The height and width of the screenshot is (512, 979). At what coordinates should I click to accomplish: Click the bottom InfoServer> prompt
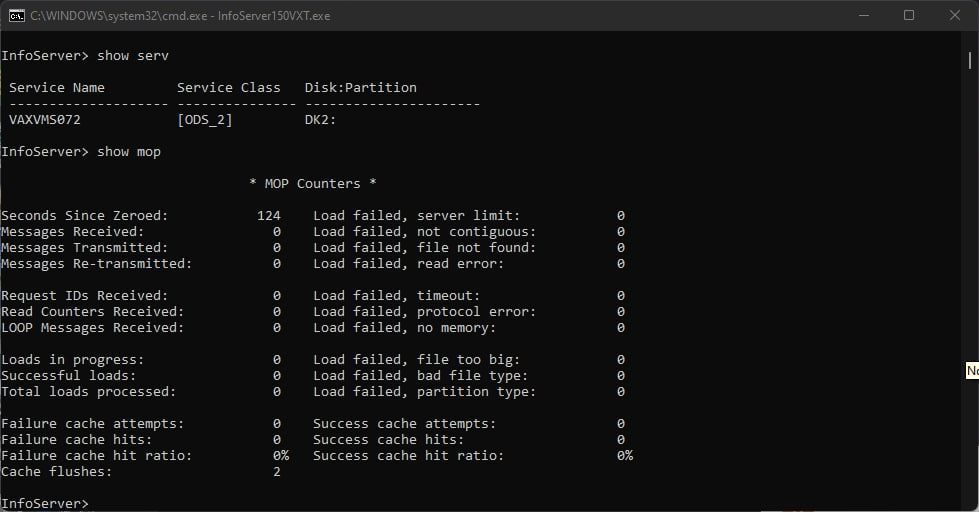(45, 503)
